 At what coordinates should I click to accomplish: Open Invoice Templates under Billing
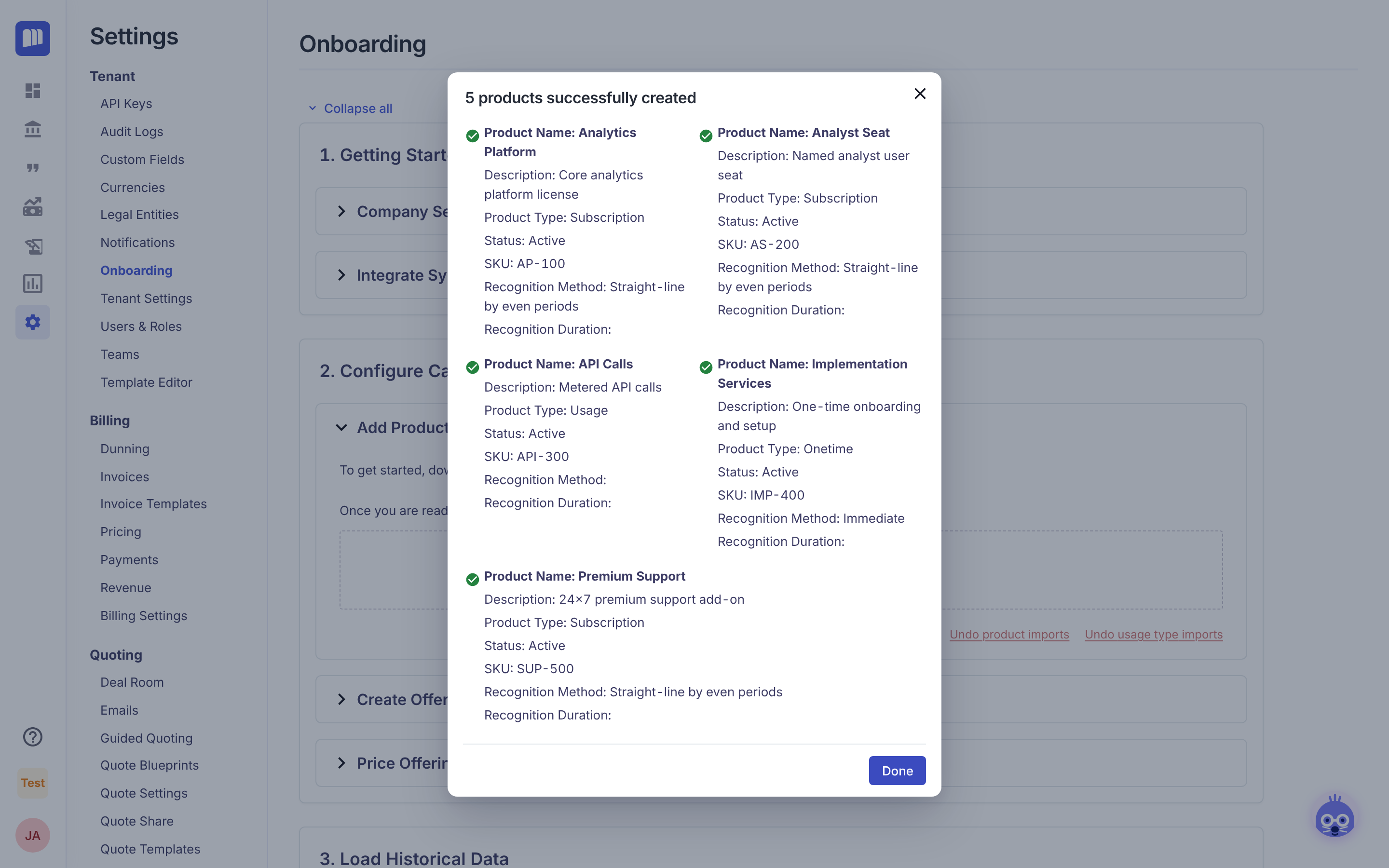pos(154,503)
